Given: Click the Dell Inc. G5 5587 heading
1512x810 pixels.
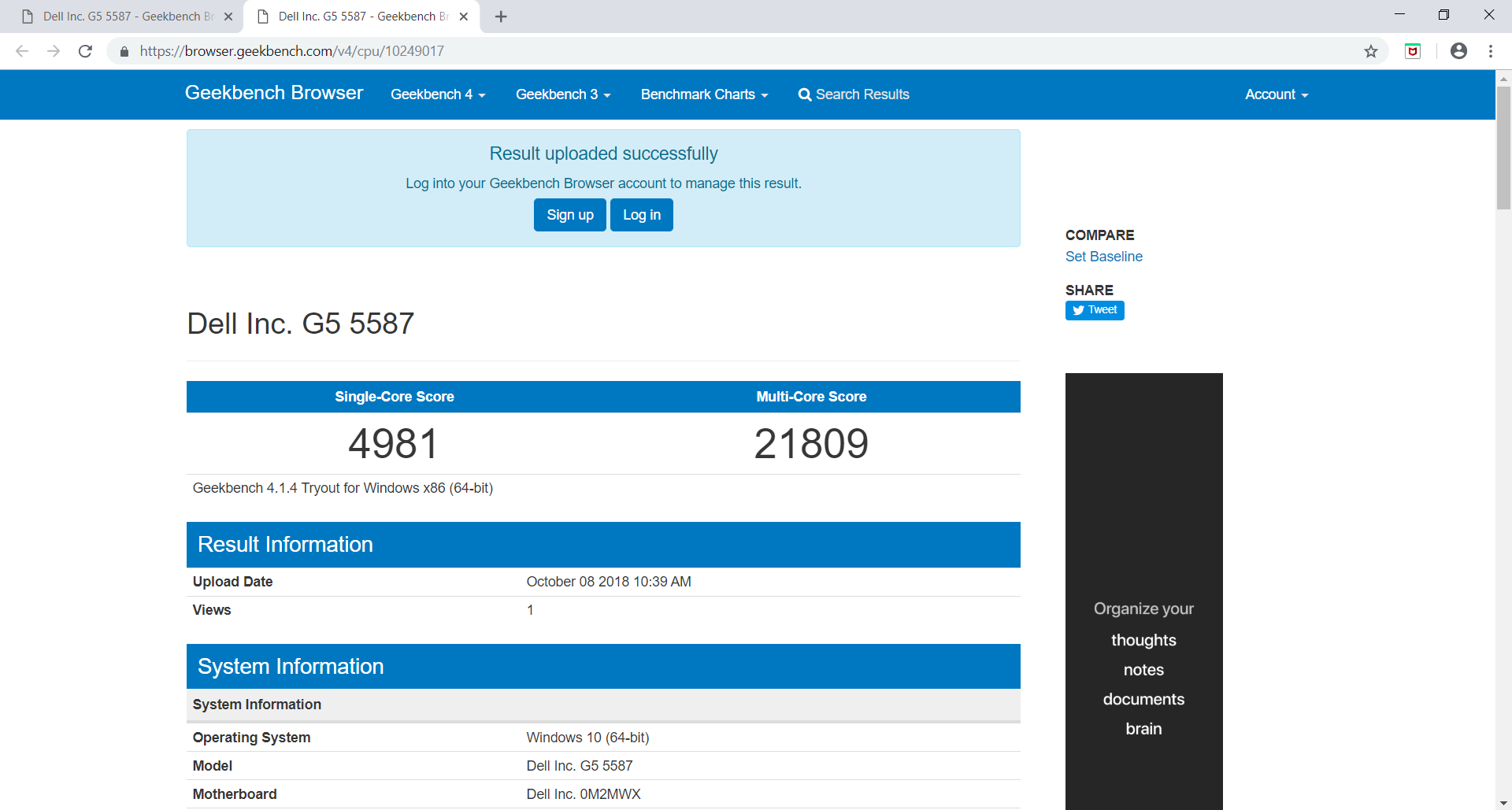Looking at the screenshot, I should point(300,324).
